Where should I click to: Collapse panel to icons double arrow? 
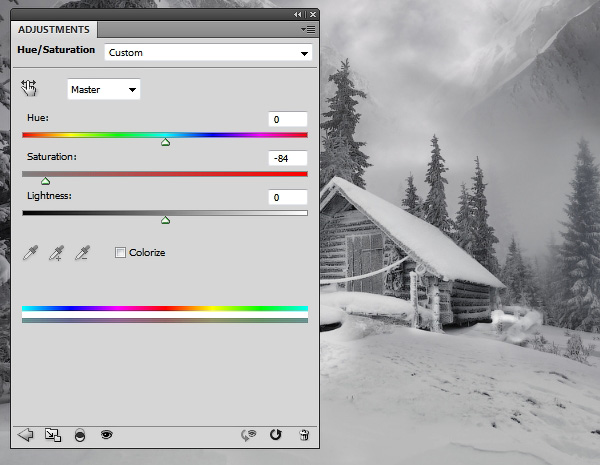[297, 15]
